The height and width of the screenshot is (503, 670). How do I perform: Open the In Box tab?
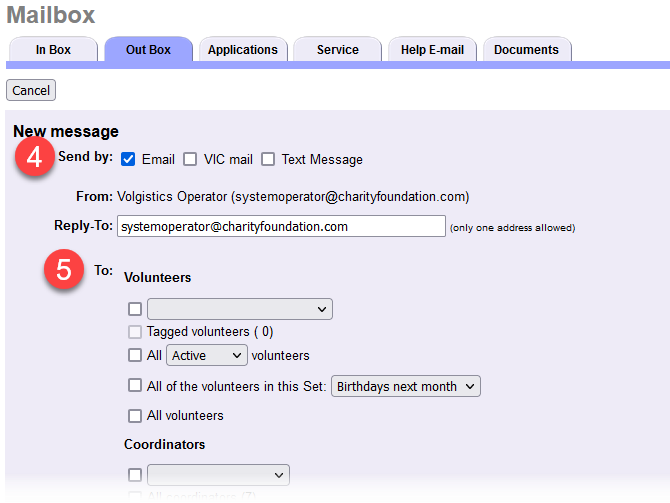(53, 50)
